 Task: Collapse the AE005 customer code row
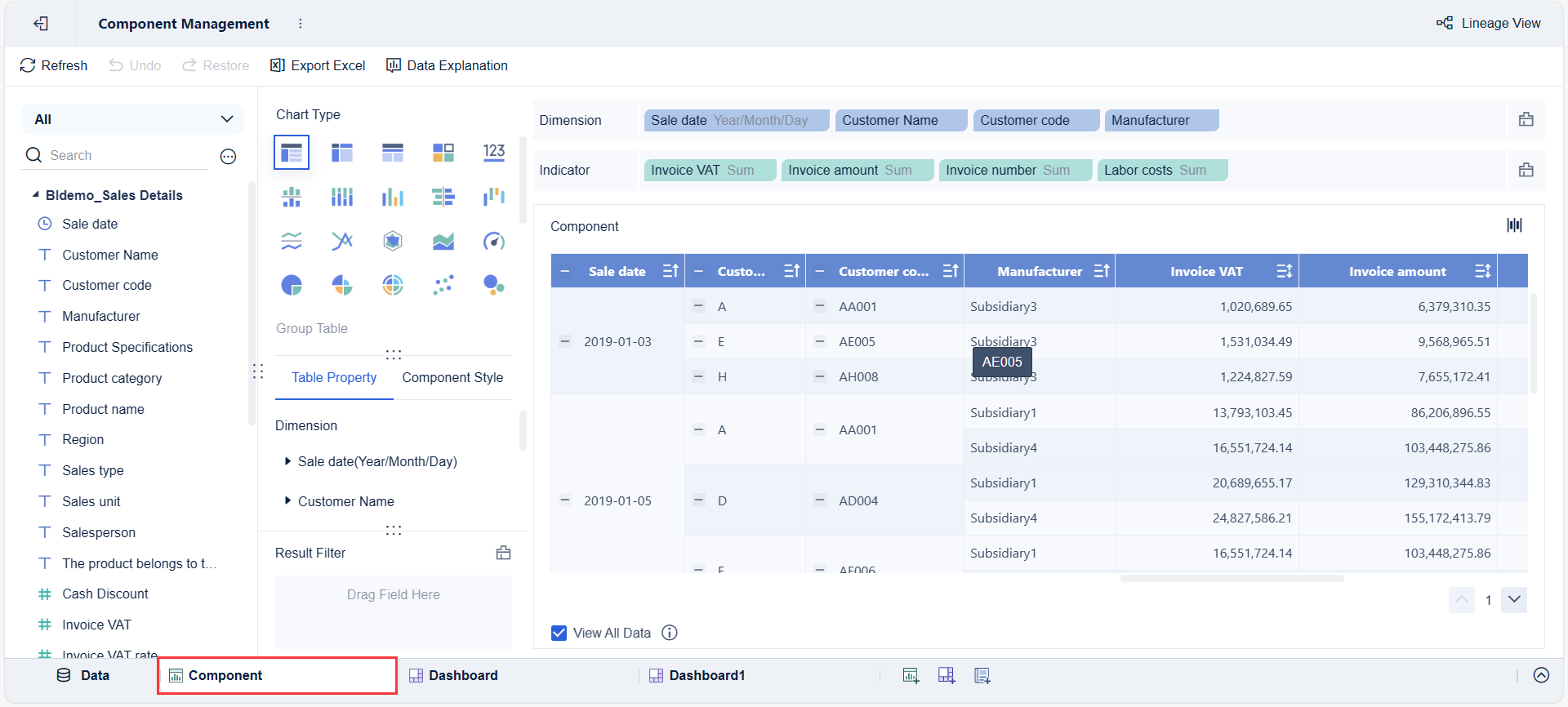819,341
